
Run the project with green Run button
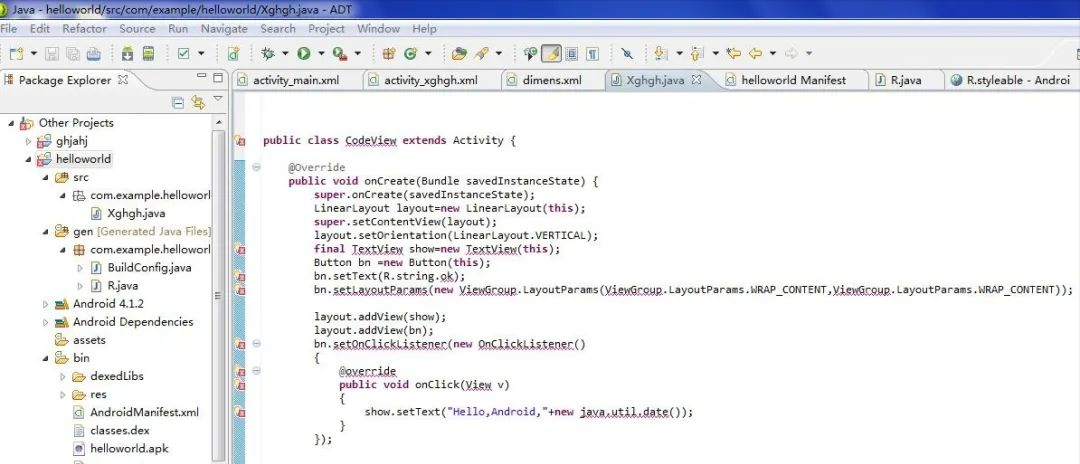coord(303,53)
